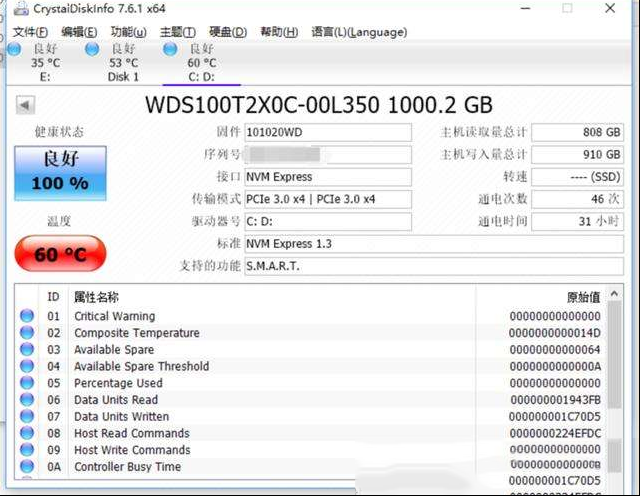Click the rotation rate value ---- (SSD)
Viewport: 640px width, 496px height.
click(578, 177)
